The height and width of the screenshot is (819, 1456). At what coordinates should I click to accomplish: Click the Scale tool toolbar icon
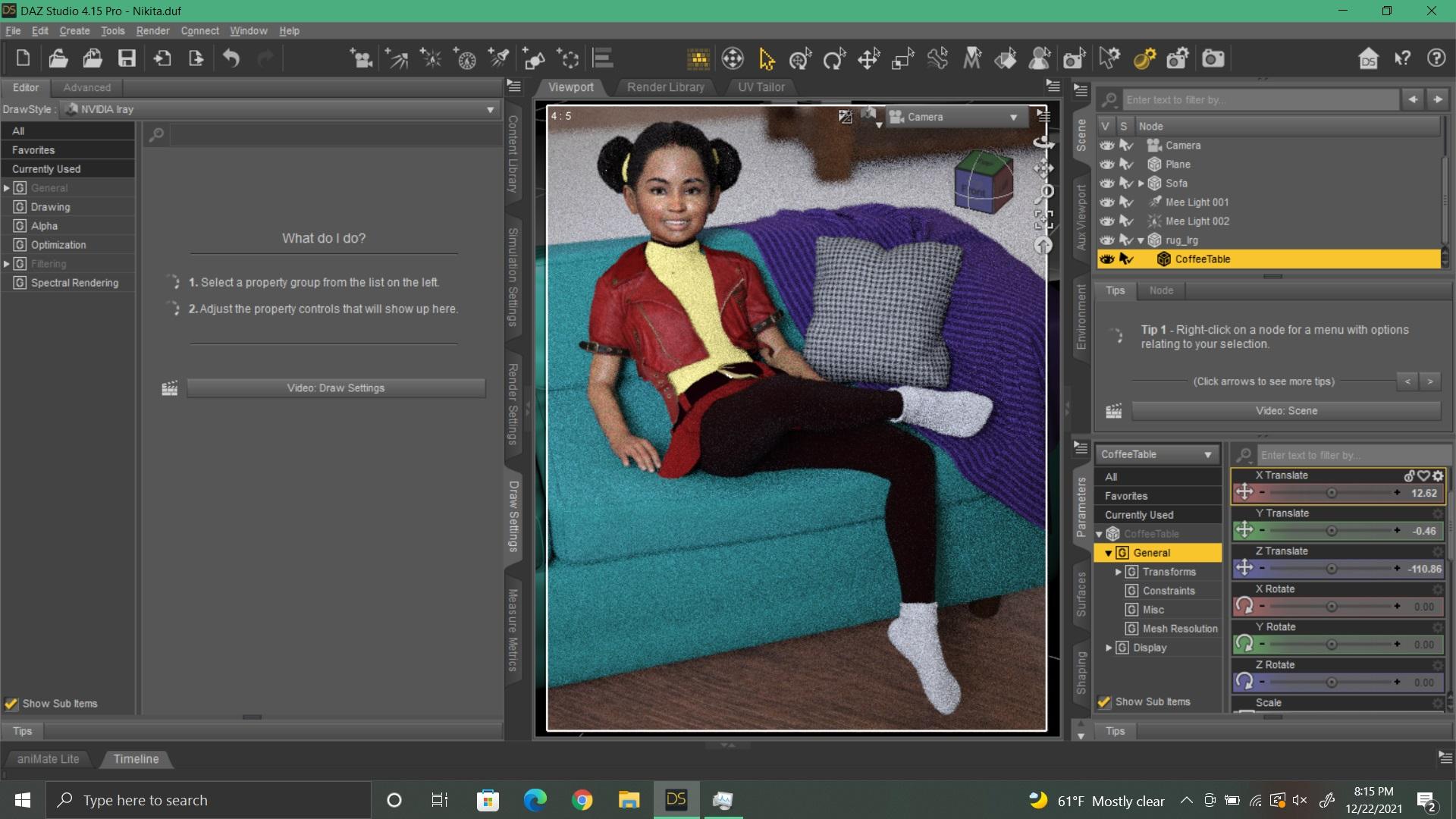point(902,58)
